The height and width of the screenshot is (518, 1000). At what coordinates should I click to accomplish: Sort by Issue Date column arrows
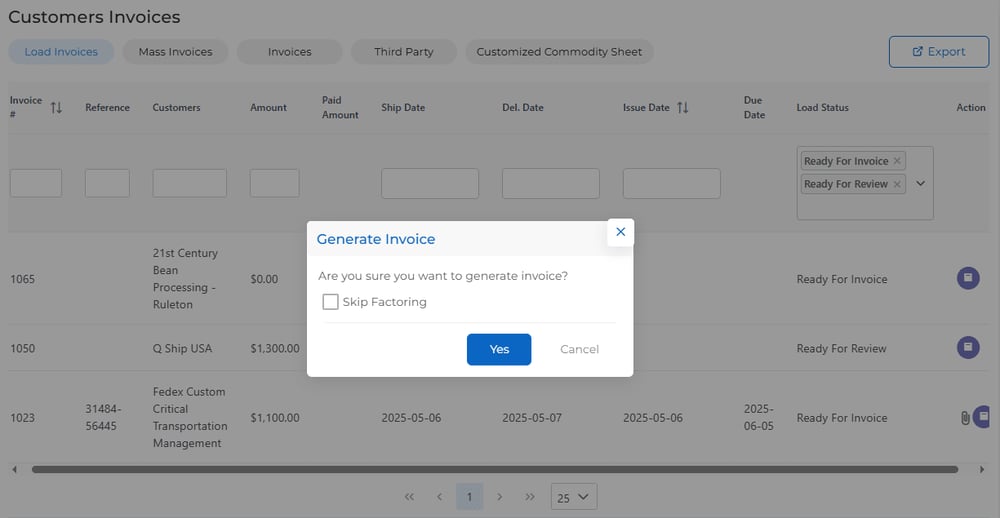tap(682, 108)
